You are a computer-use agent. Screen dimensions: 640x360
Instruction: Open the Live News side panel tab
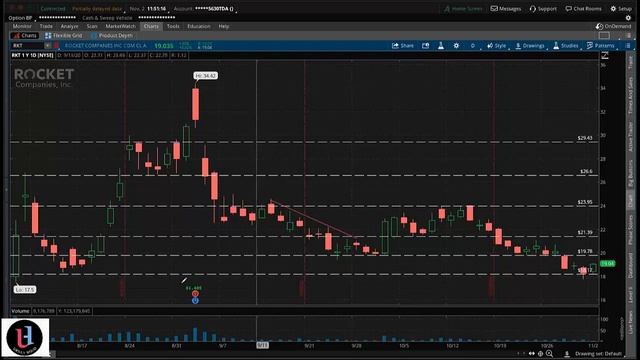pos(631,322)
